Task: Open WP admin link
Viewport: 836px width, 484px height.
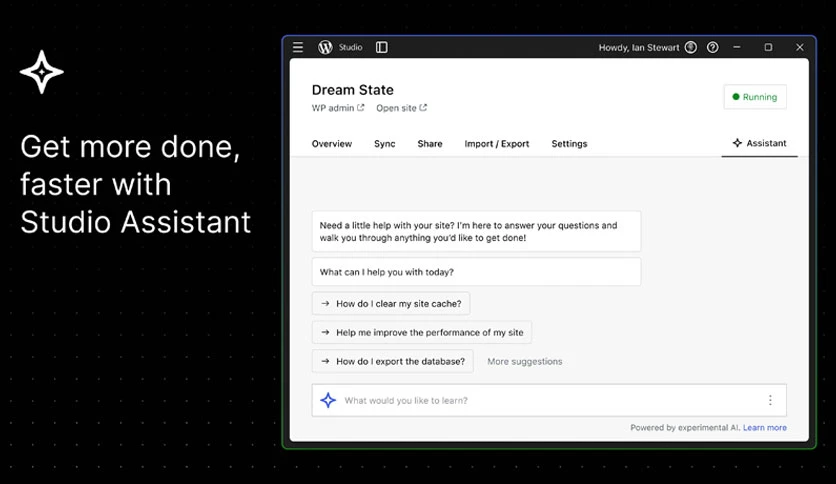Action: (337, 108)
